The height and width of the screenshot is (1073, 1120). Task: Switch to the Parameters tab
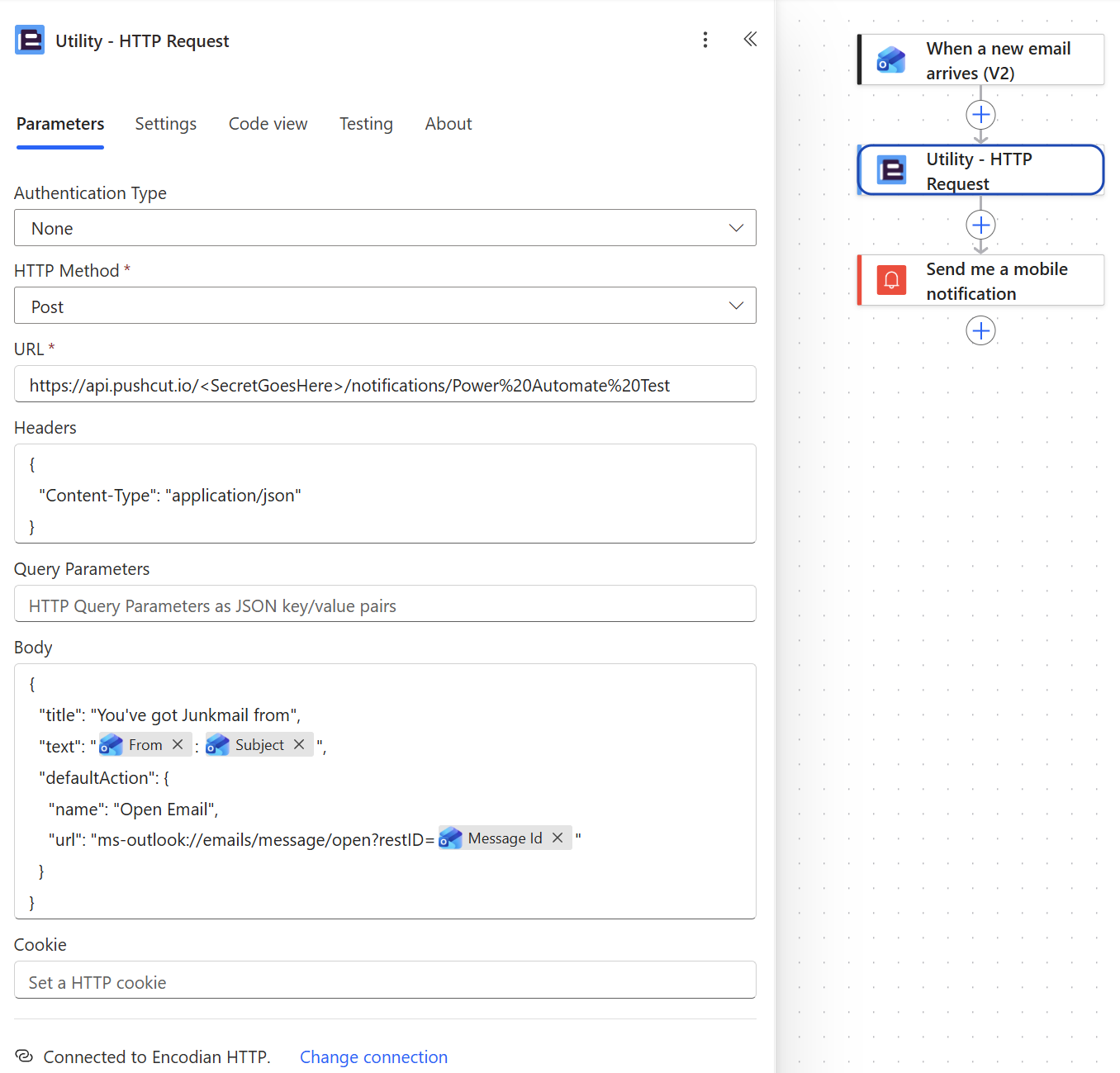[60, 124]
